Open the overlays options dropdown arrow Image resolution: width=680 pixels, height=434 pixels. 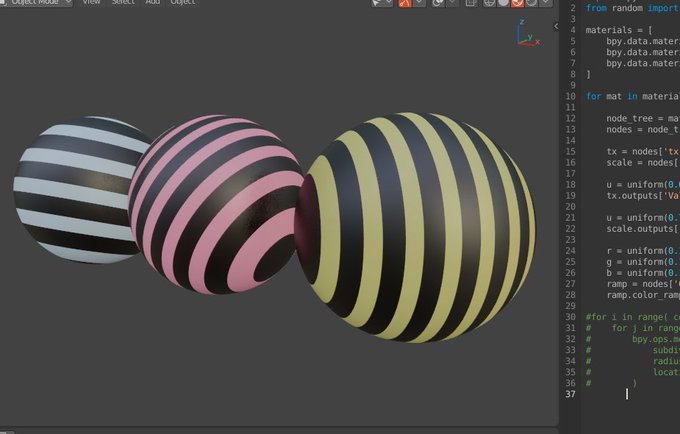(452, 3)
